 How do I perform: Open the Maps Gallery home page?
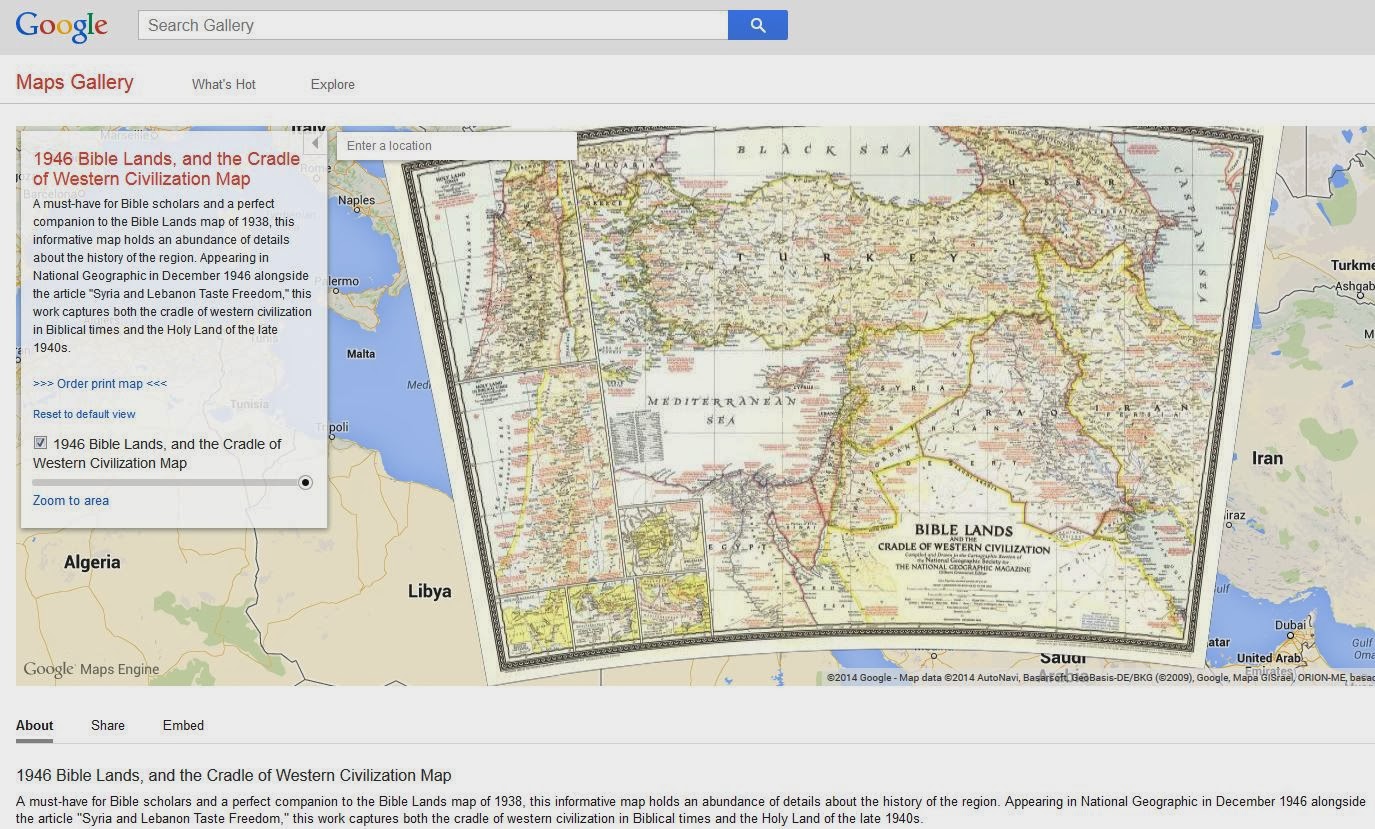74,82
